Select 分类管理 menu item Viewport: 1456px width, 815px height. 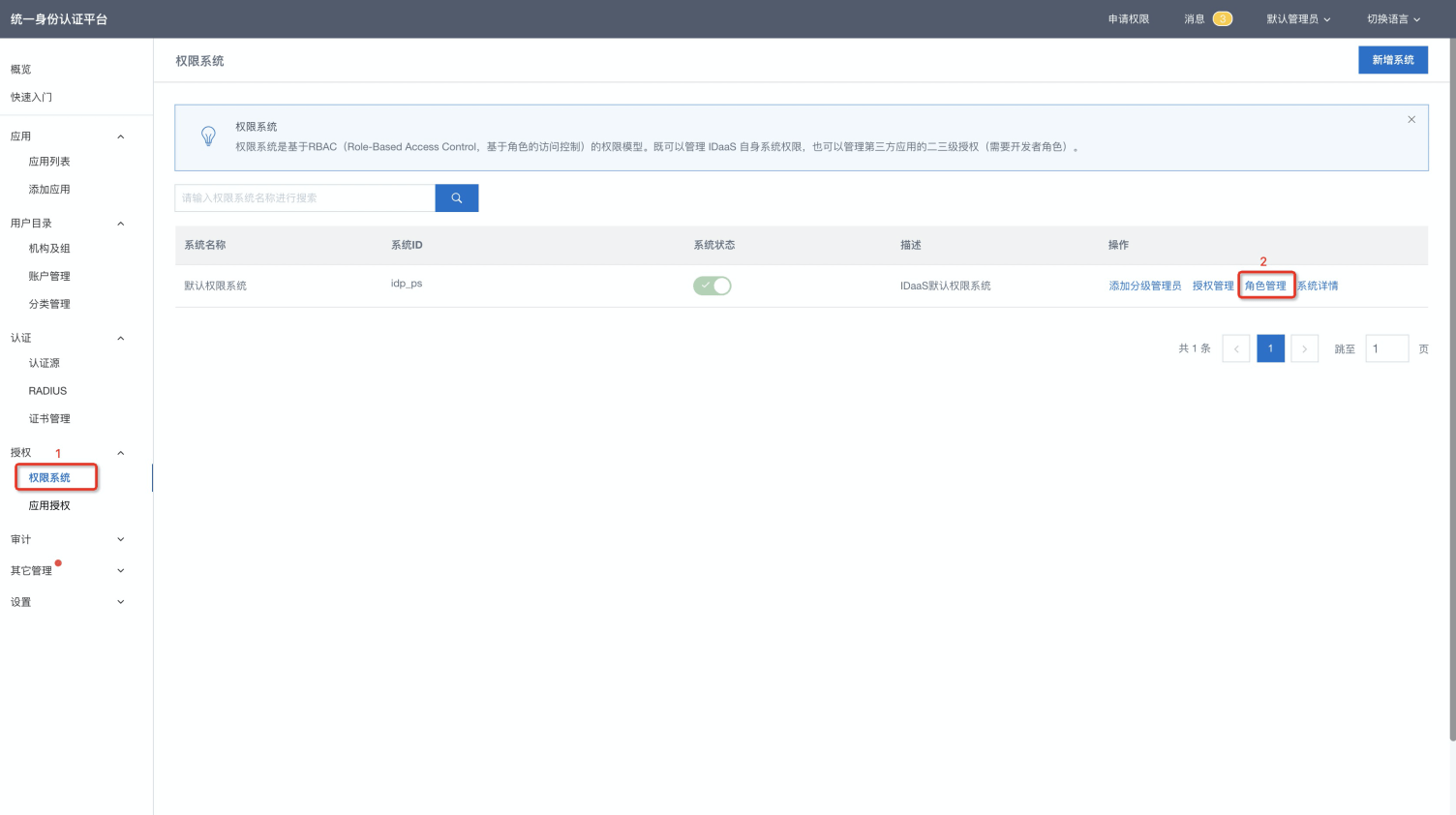click(49, 304)
